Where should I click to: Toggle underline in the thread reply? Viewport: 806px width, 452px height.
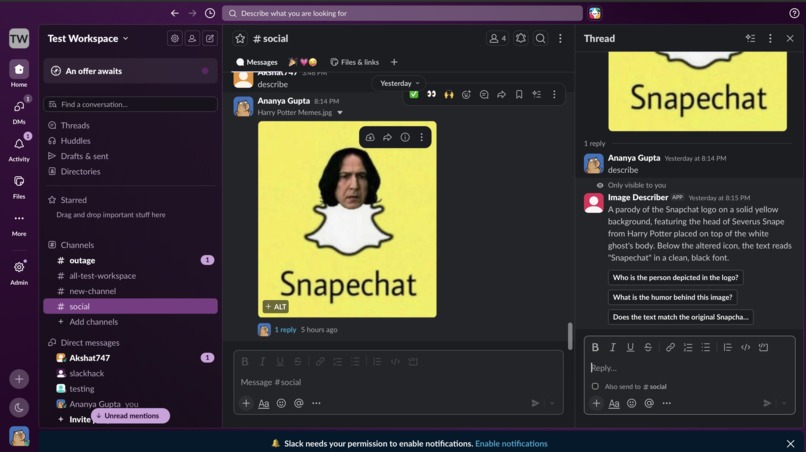630,347
